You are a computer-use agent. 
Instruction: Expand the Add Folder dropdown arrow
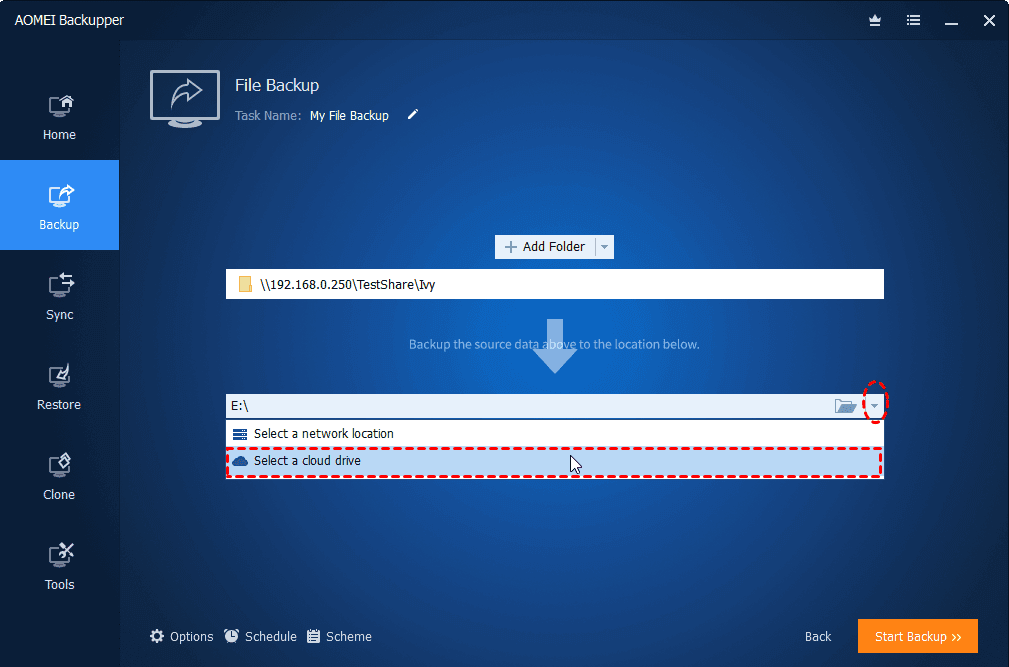604,247
